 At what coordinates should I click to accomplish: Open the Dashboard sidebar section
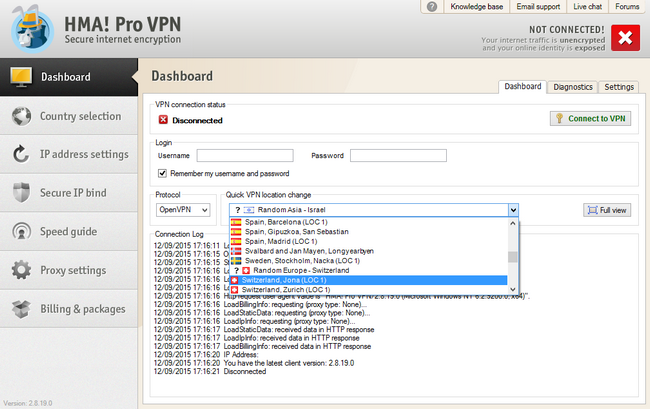(69, 77)
